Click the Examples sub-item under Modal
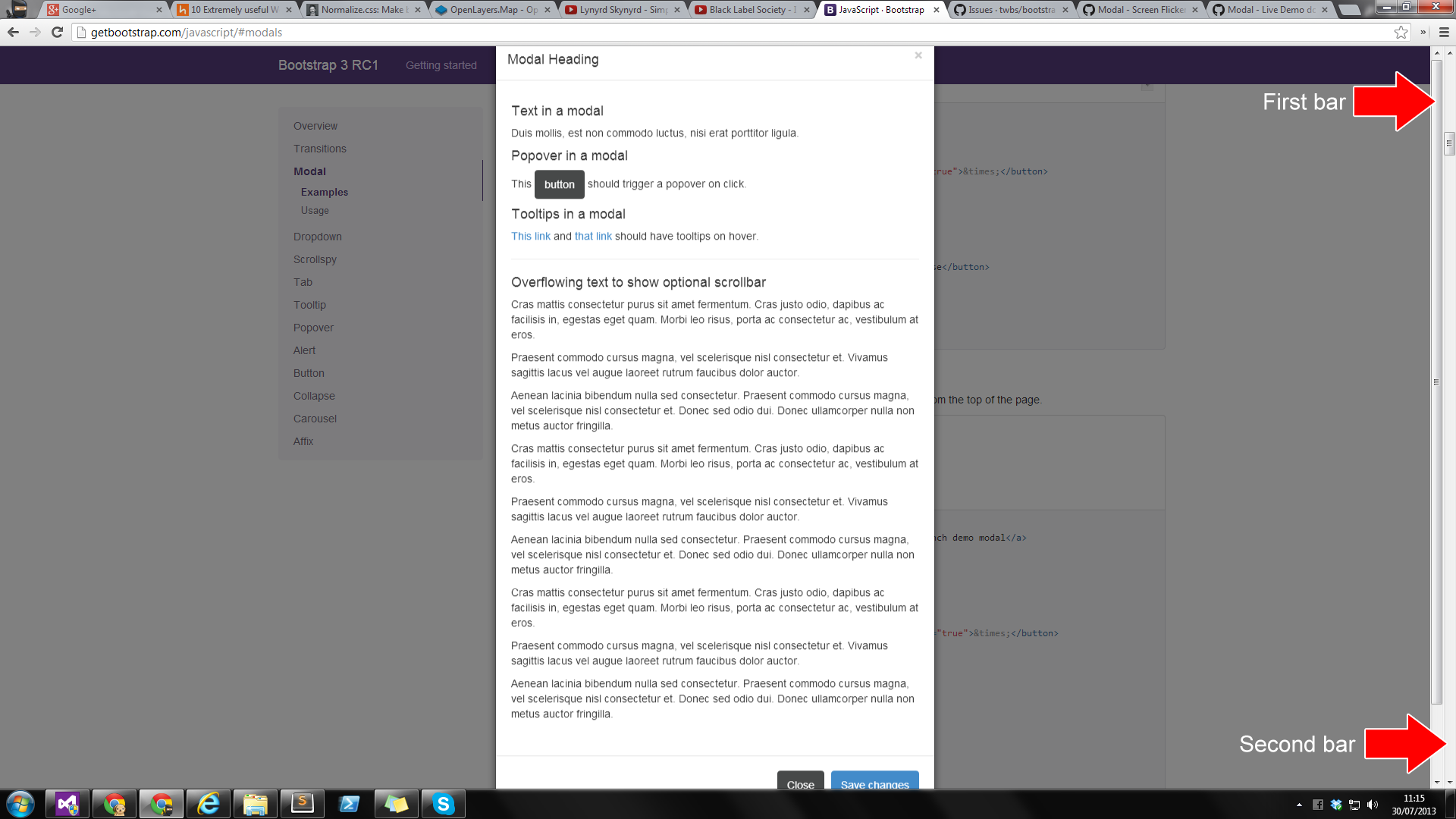This screenshot has width=1456, height=819. (x=325, y=191)
